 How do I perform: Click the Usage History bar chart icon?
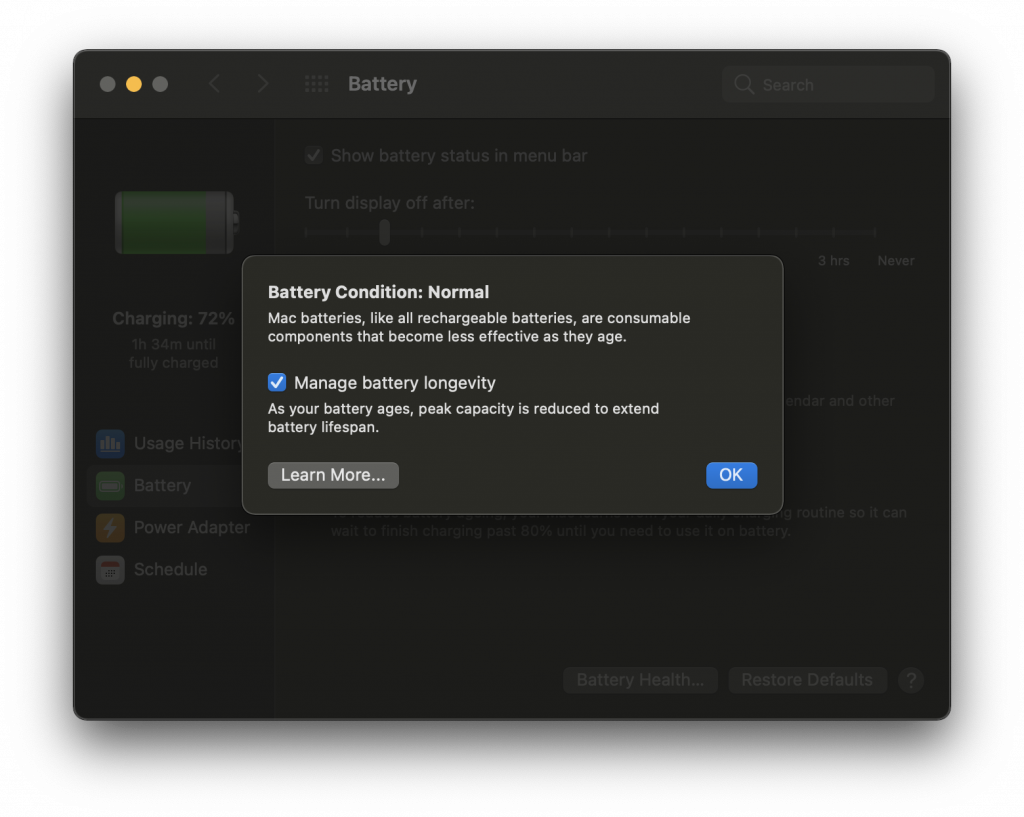110,443
